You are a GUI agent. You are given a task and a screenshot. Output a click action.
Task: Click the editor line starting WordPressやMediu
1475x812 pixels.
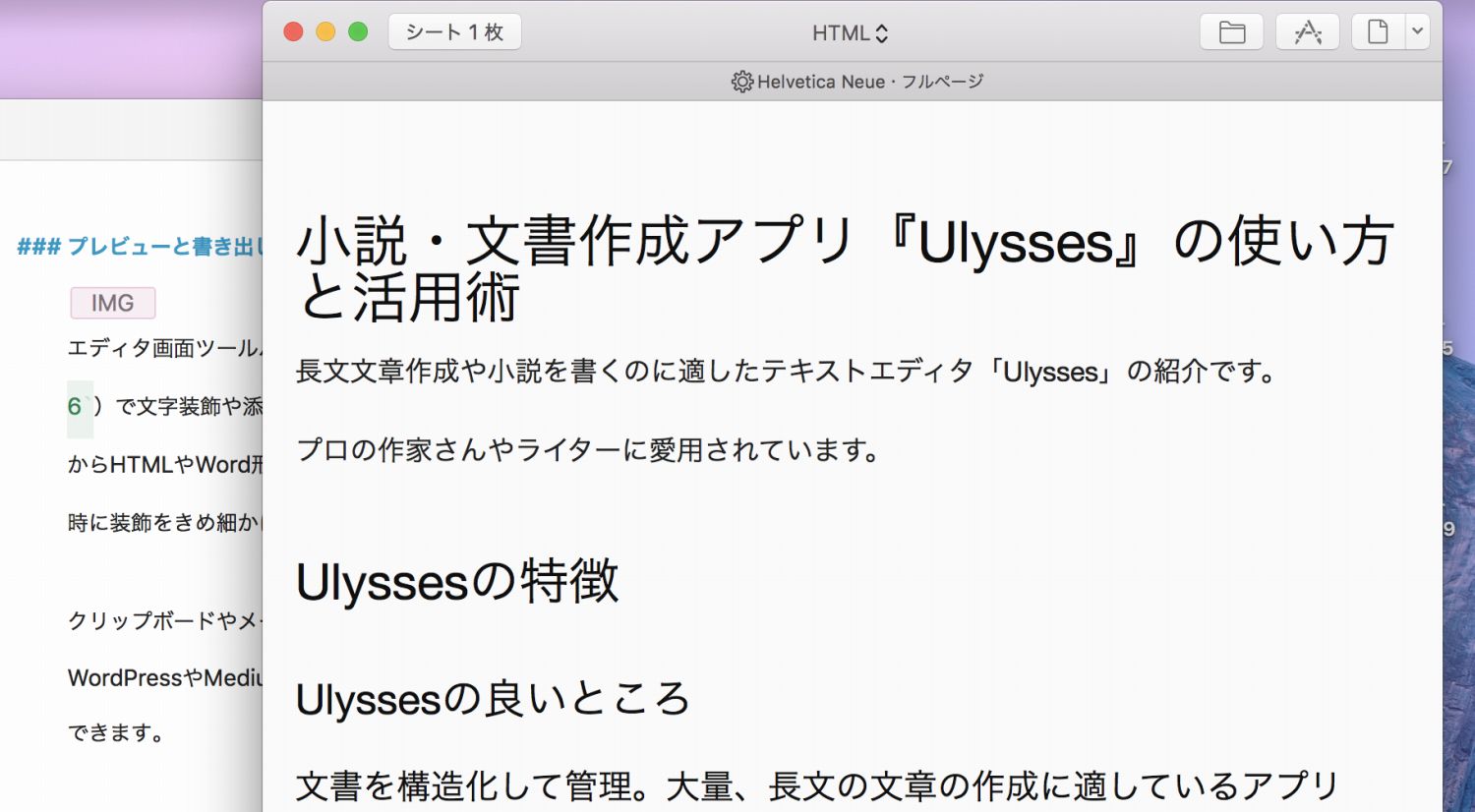click(x=164, y=677)
